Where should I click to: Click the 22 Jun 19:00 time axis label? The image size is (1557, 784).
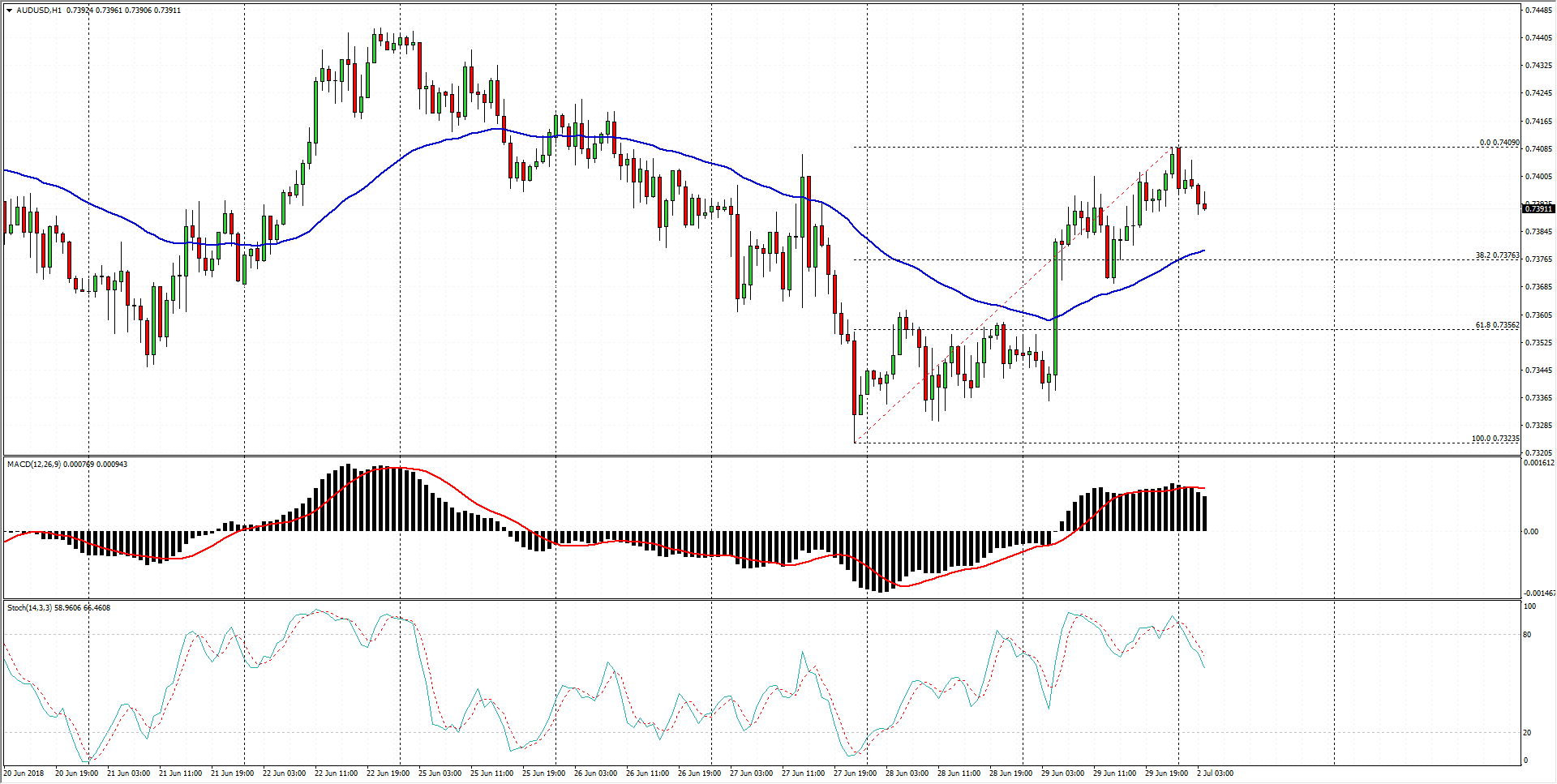(388, 773)
